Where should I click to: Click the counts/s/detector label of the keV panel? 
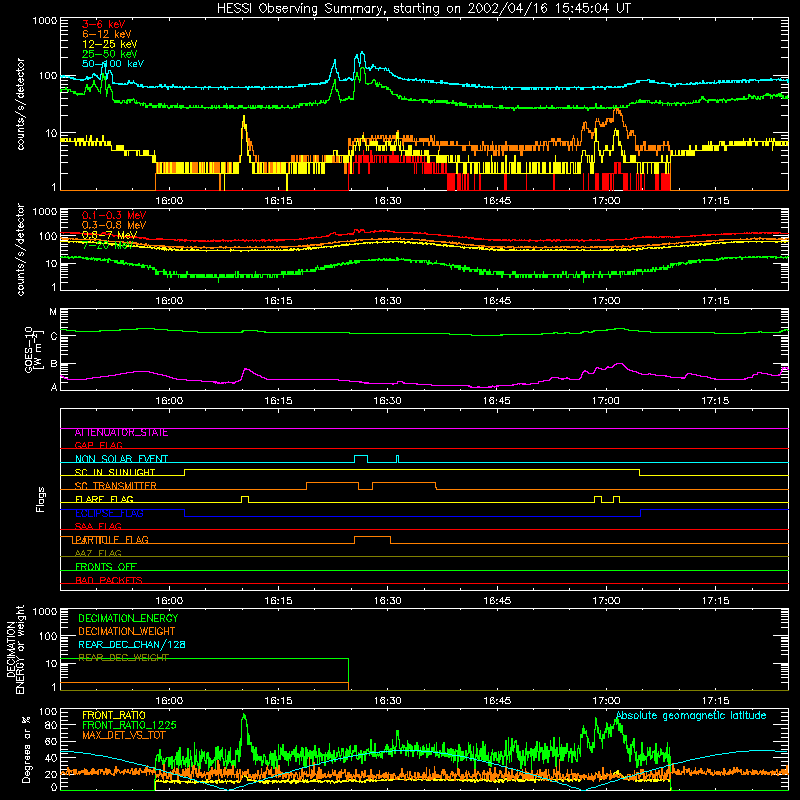pos(20,104)
